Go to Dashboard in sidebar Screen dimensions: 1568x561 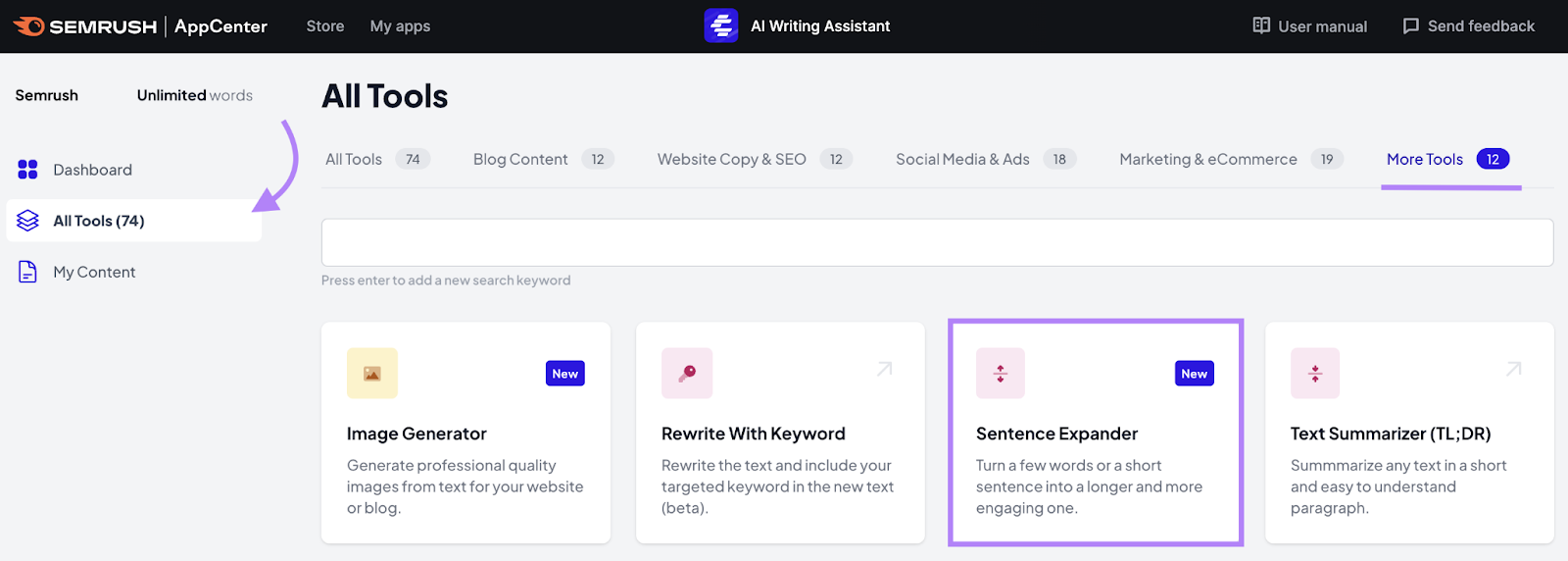pos(92,170)
